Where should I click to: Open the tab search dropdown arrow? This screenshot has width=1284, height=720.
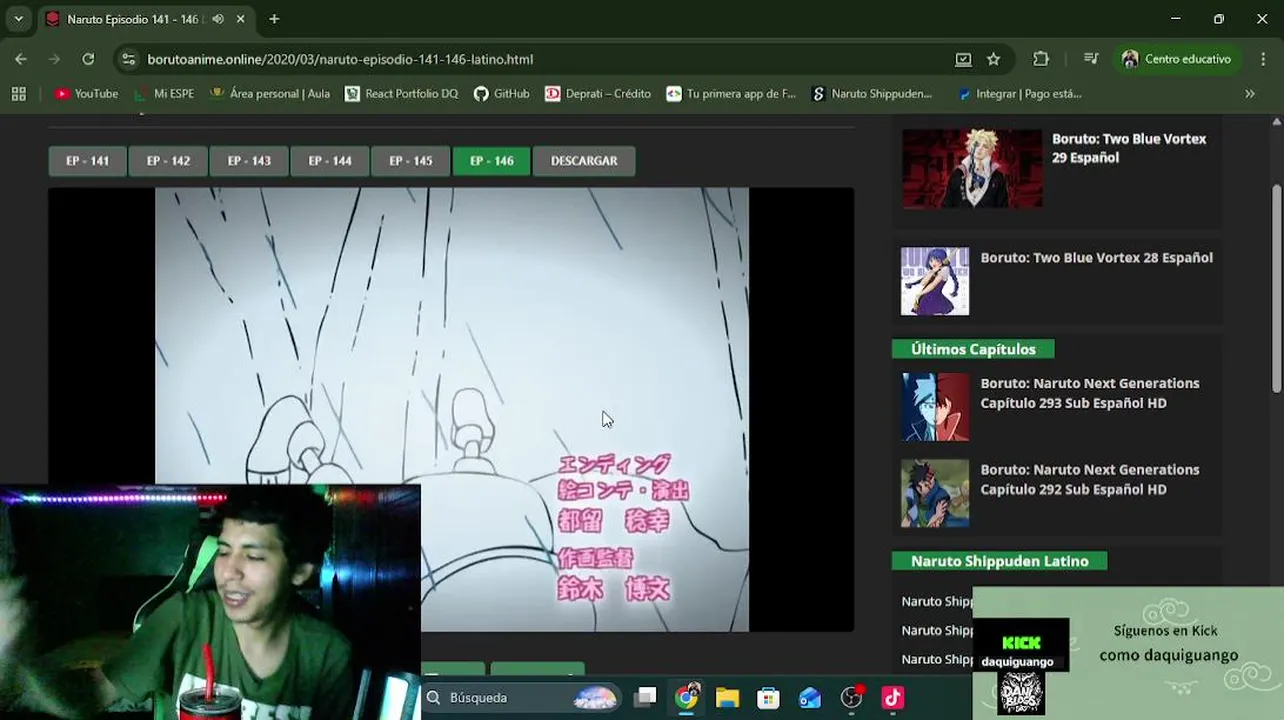[x=18, y=19]
